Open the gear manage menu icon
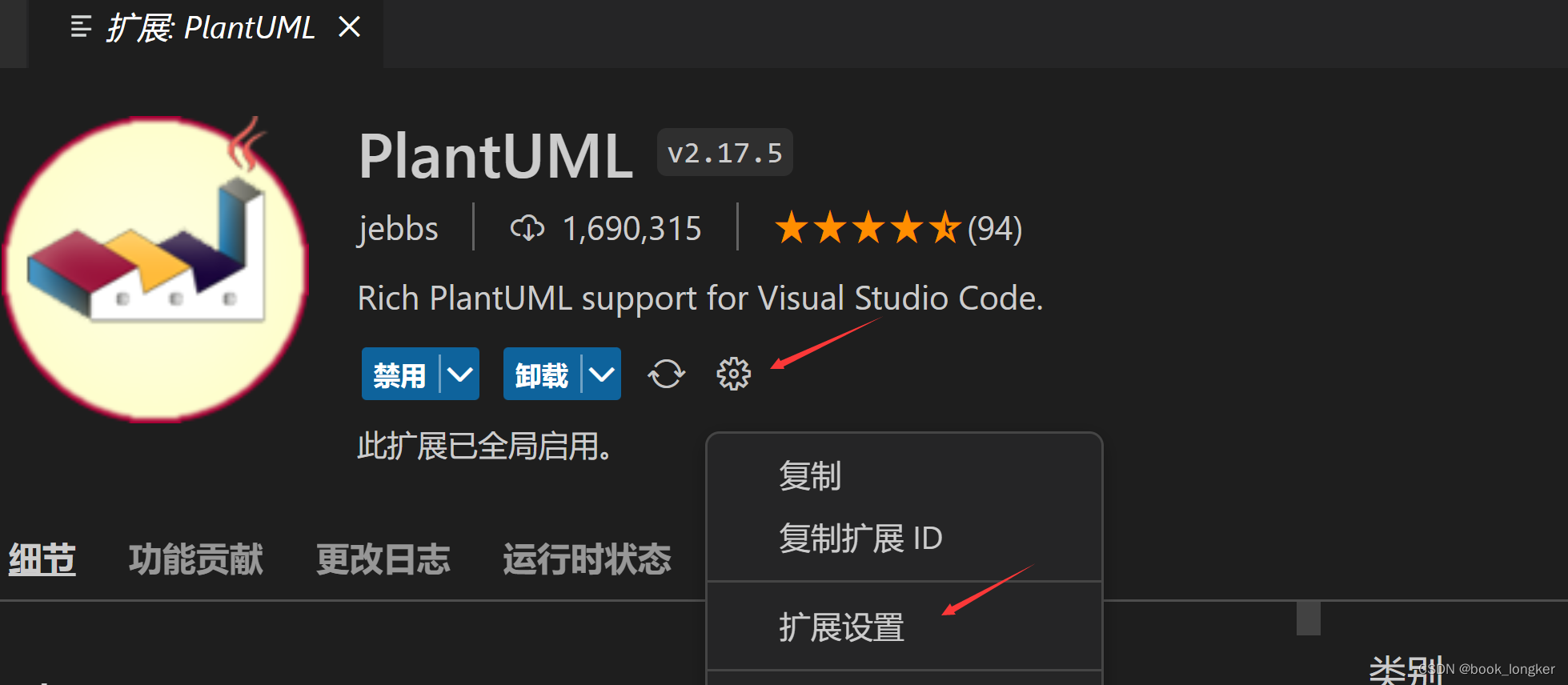Image resolution: width=1568 pixels, height=685 pixels. (733, 374)
